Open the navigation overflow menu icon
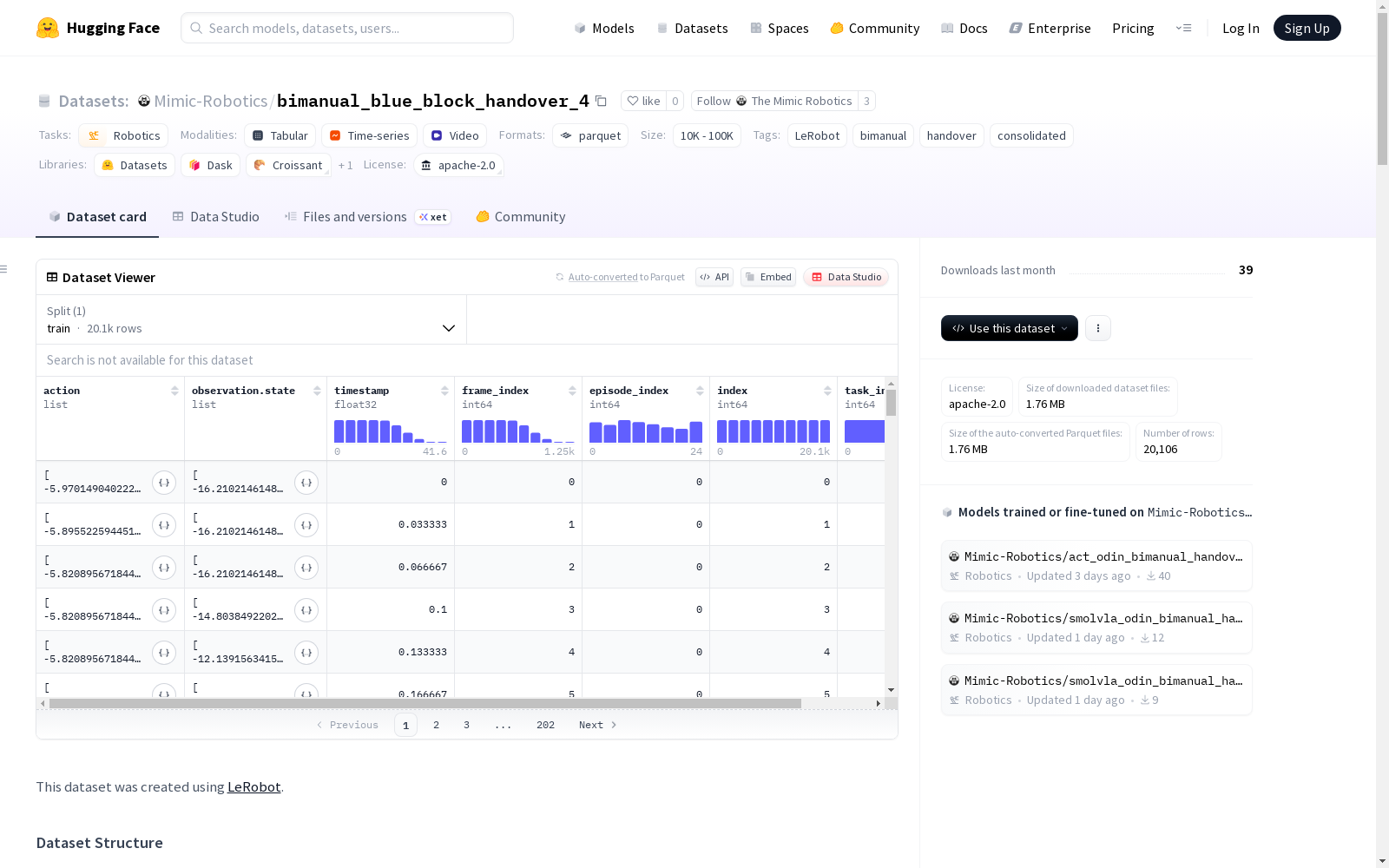Viewport: 1389px width, 868px height. click(1183, 28)
